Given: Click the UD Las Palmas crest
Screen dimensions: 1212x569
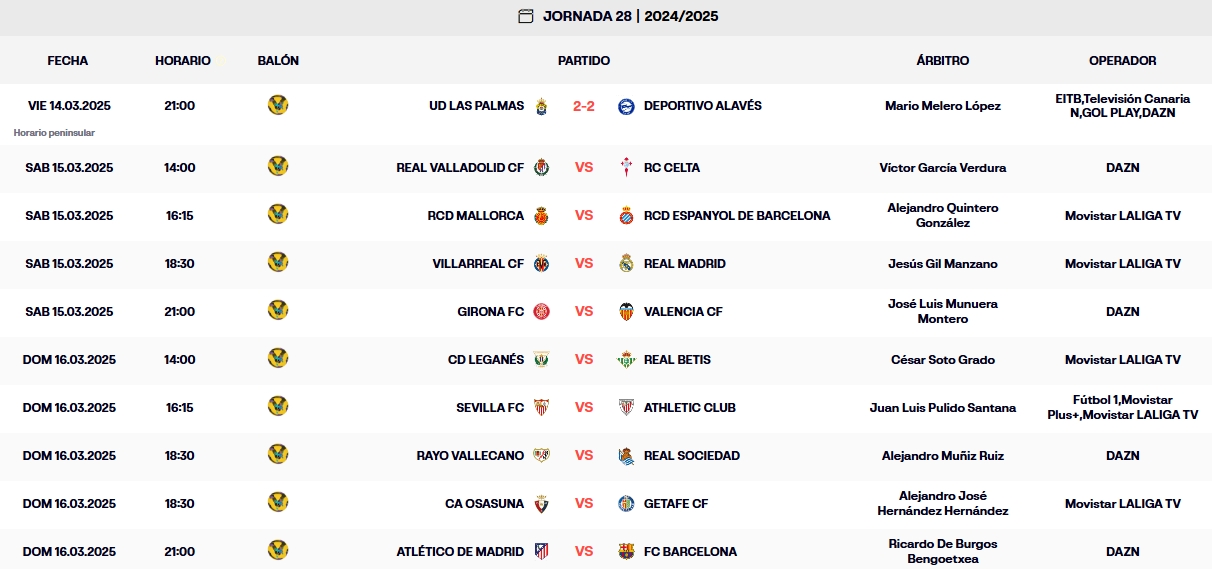Looking at the screenshot, I should click(541, 106).
